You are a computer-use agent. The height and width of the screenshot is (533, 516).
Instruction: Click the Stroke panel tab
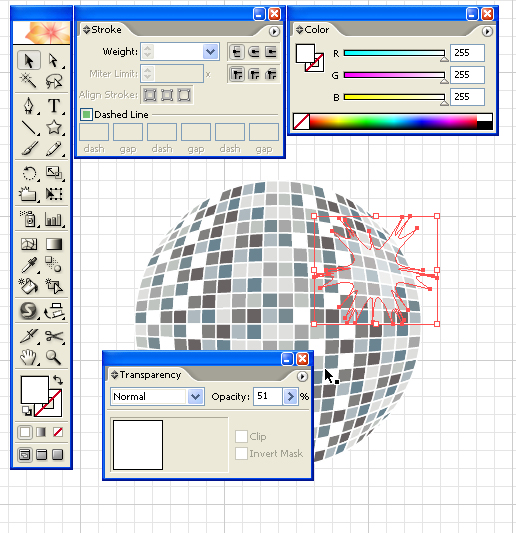pyautogui.click(x=106, y=30)
